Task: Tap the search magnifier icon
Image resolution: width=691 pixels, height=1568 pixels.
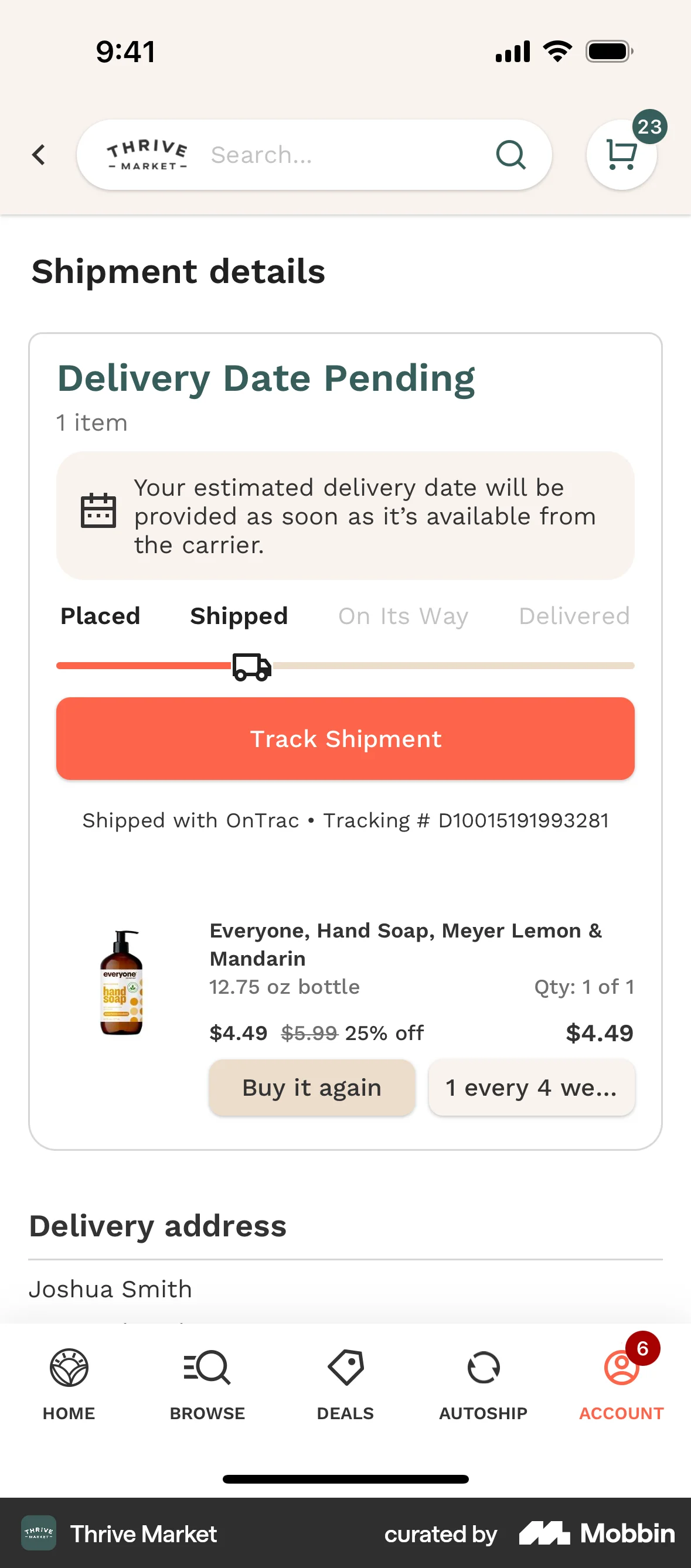Action: point(510,155)
